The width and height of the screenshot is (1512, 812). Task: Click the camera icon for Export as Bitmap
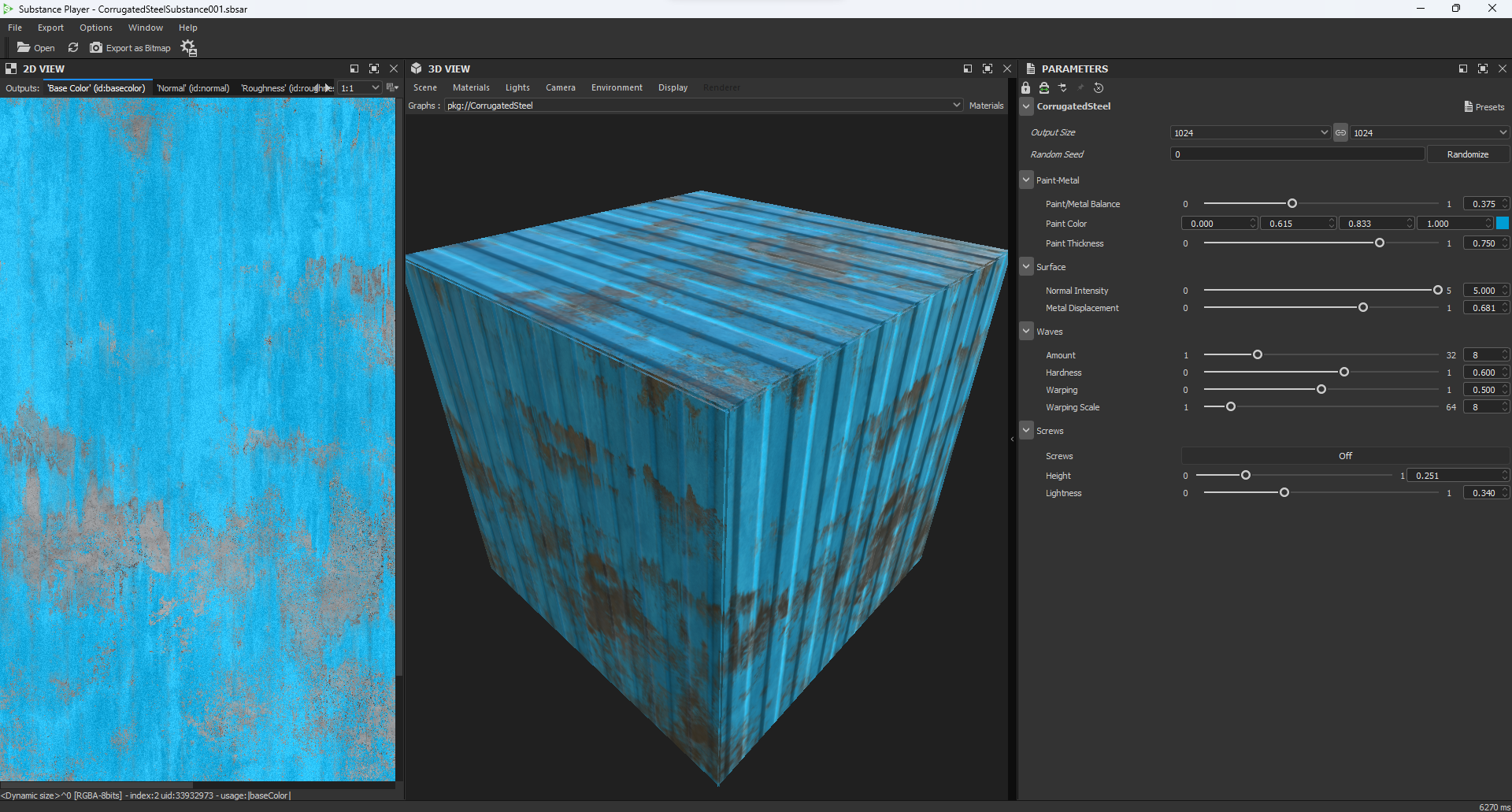tap(96, 48)
